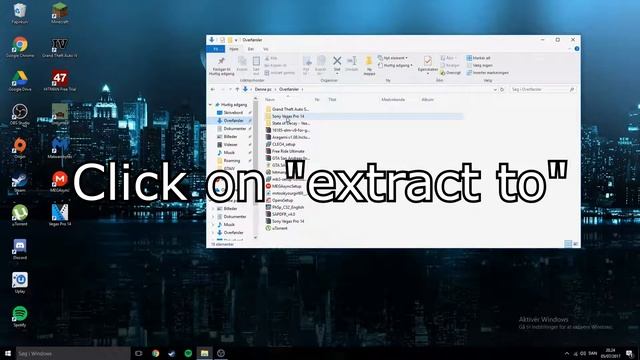
Task: Select the Uplay desktop icon
Action: click(20, 283)
